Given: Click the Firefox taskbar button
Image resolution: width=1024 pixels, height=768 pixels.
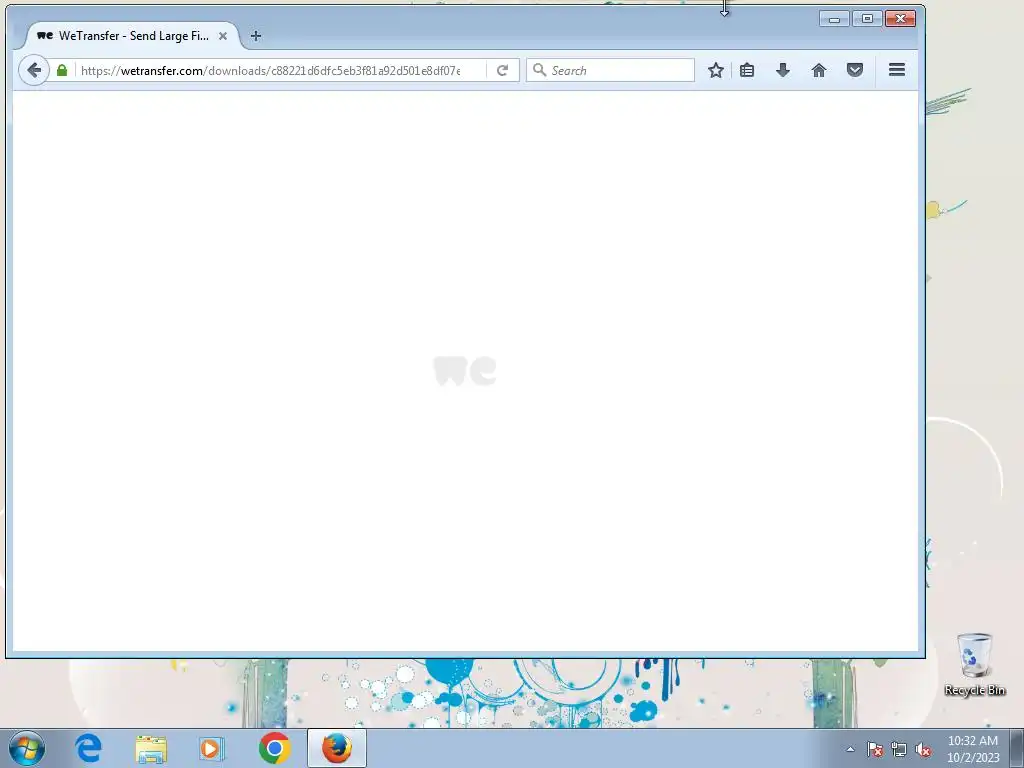Looking at the screenshot, I should tap(337, 748).
